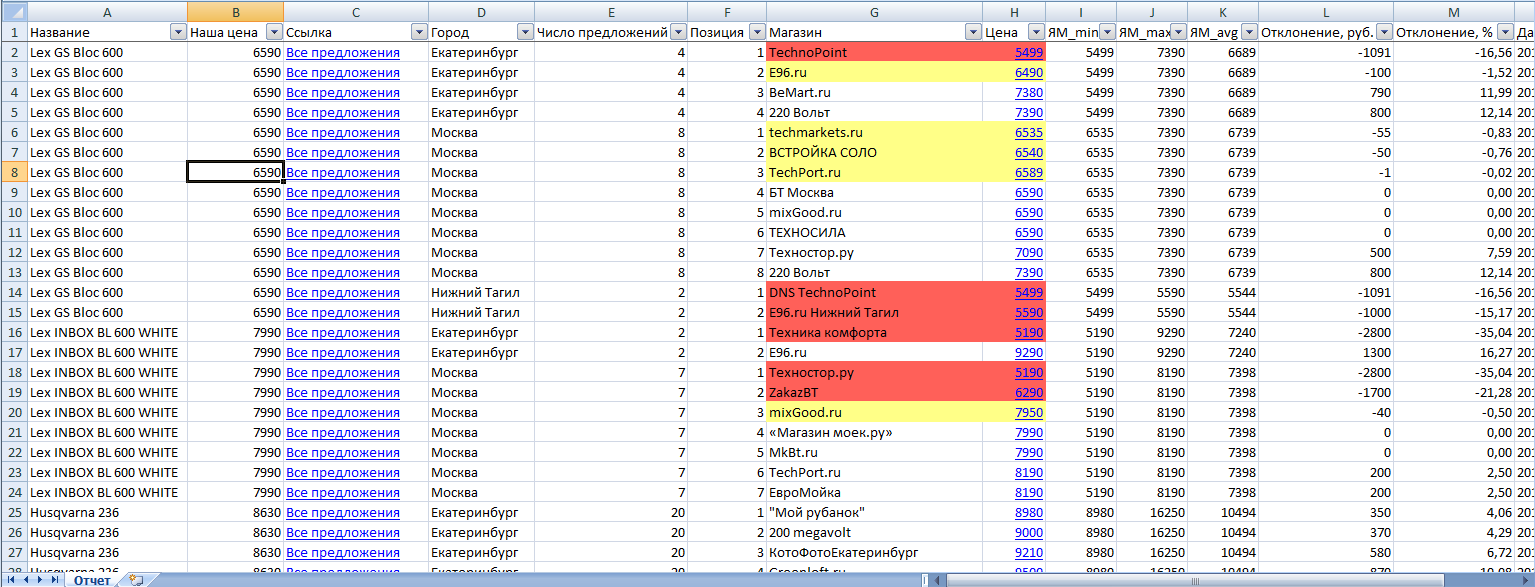Select Lex INBOX BL 600 WHITE in row 16

(107, 332)
